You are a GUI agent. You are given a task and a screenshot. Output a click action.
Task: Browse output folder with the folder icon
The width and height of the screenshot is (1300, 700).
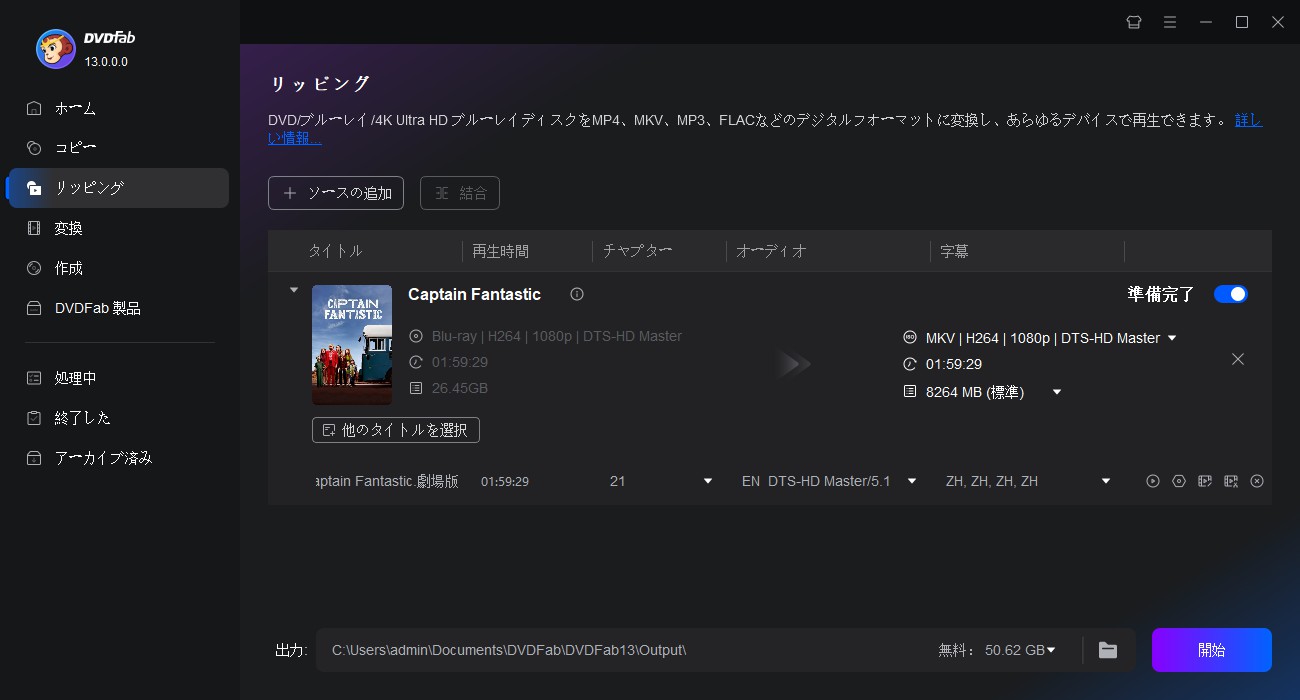[1108, 650]
